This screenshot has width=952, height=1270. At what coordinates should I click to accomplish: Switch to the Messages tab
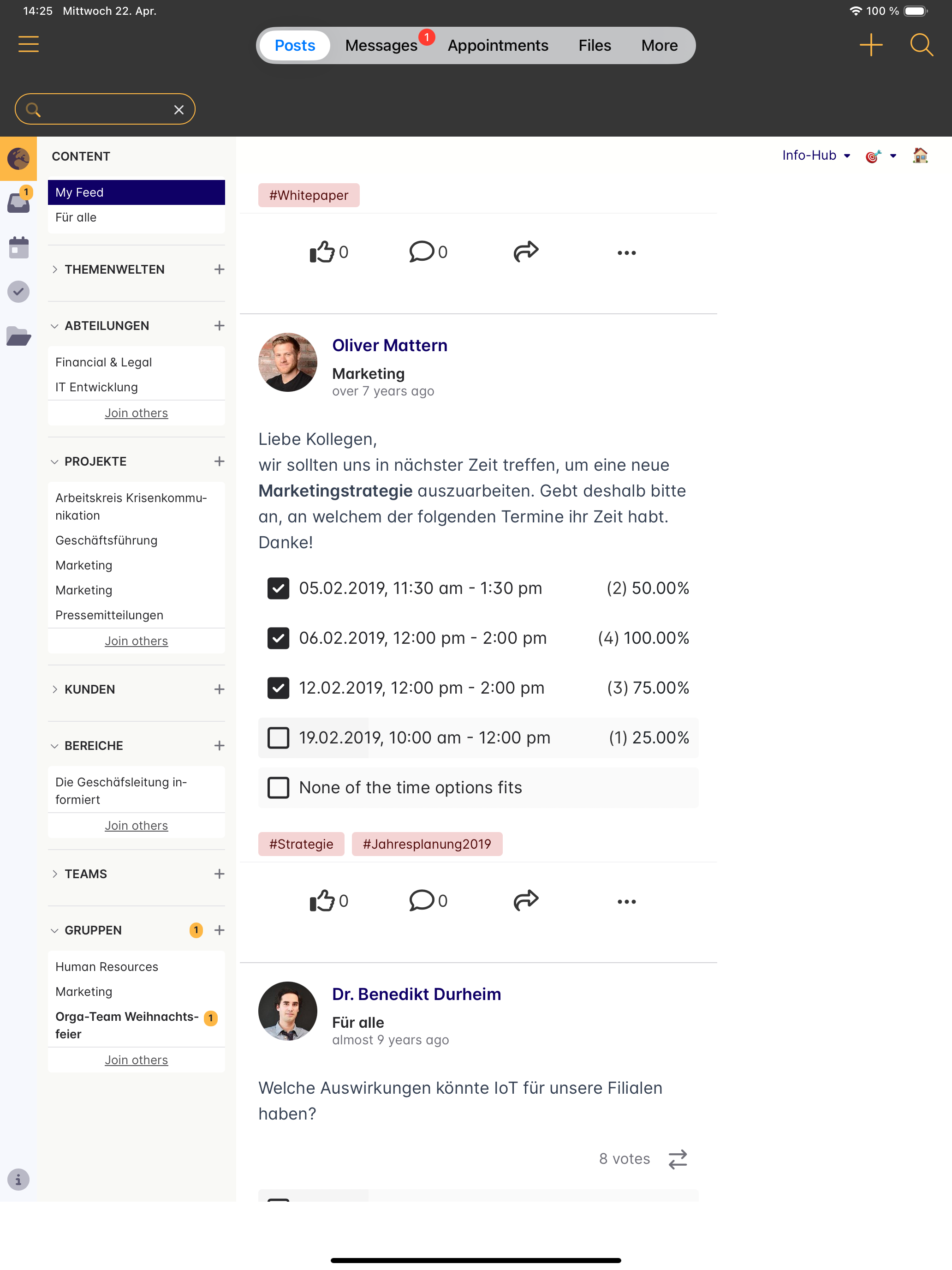381,45
